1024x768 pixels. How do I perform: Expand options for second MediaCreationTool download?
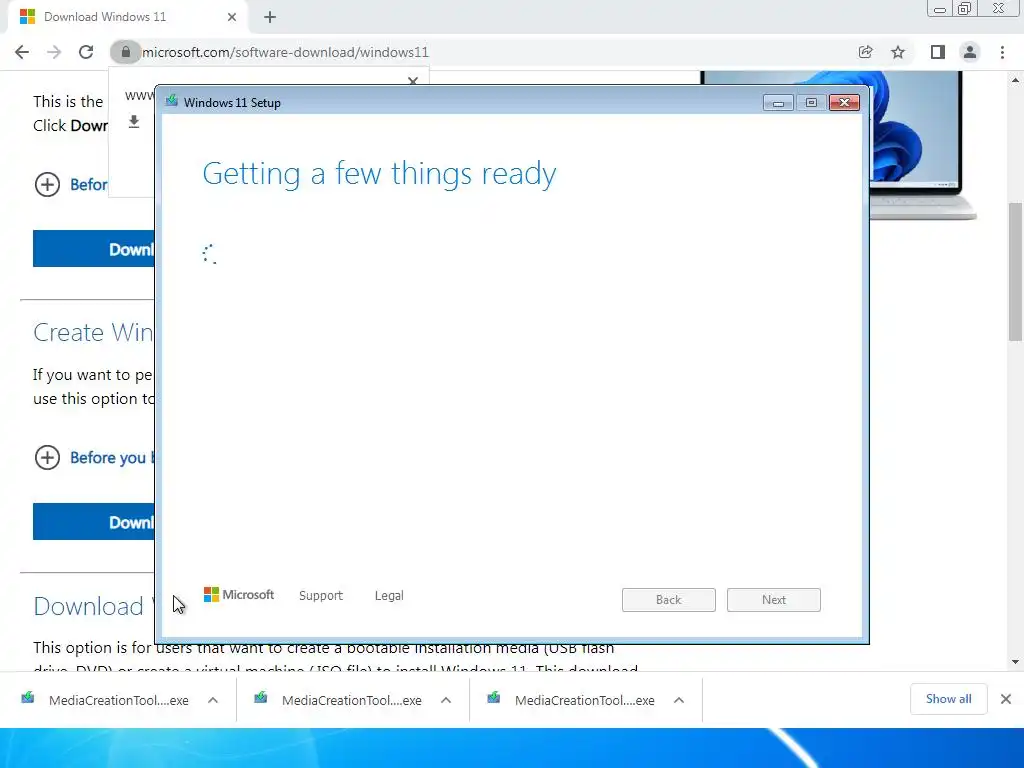pos(446,700)
